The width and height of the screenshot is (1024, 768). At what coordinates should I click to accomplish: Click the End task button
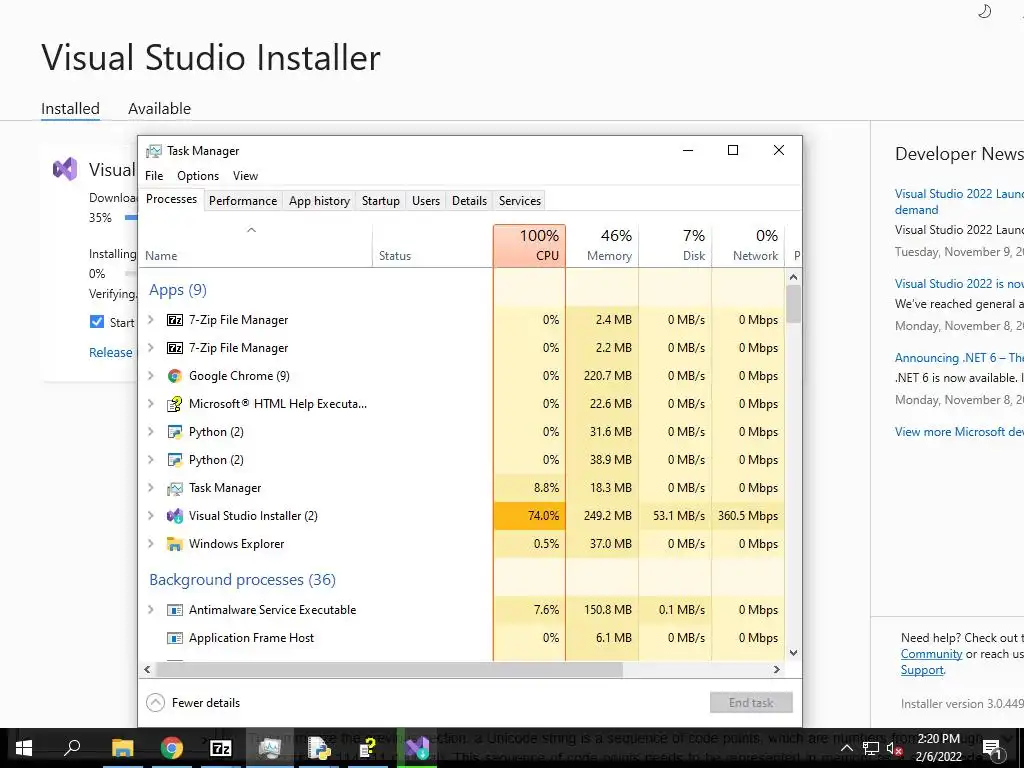point(751,703)
